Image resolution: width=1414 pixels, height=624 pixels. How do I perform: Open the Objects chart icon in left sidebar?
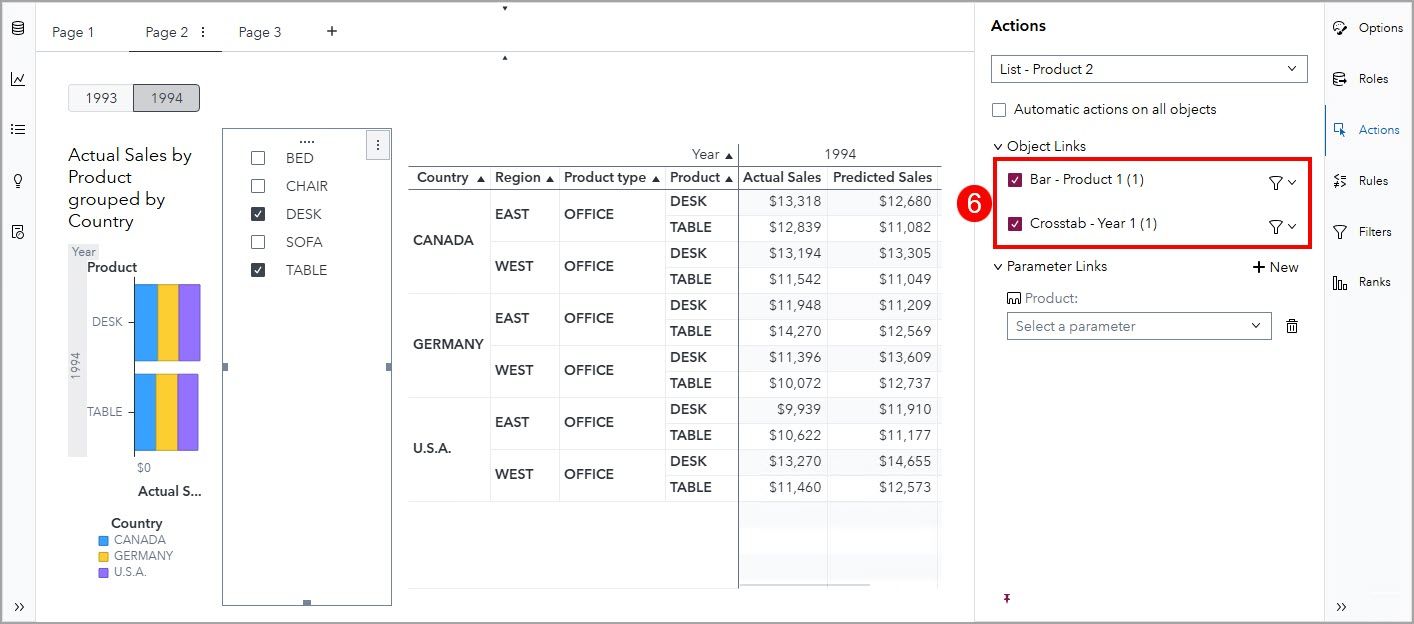click(18, 79)
